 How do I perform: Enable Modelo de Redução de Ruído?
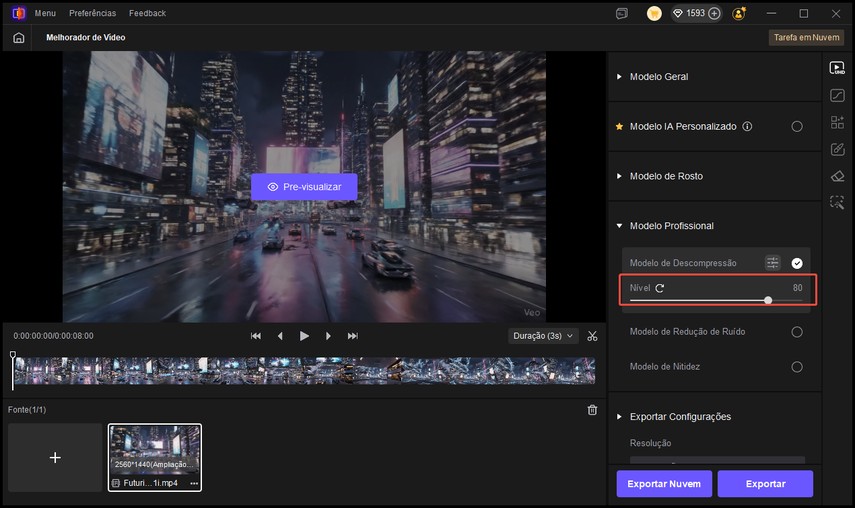[x=797, y=332]
